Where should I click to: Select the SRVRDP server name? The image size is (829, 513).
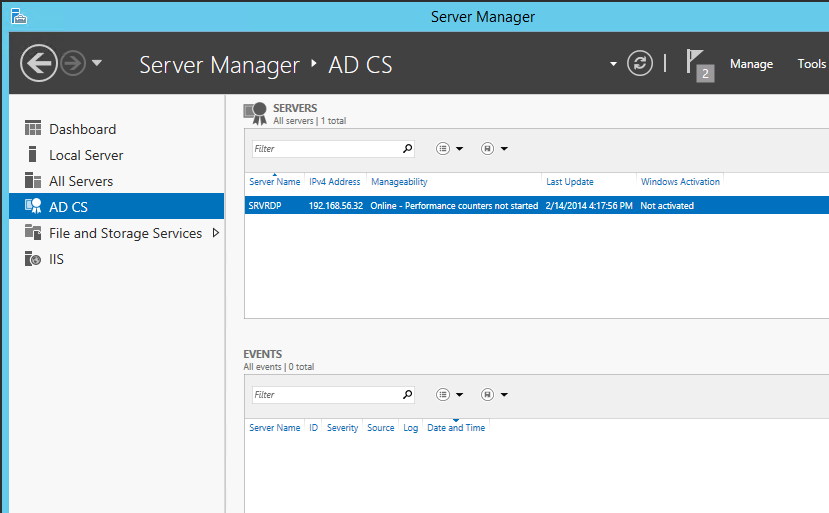(265, 206)
